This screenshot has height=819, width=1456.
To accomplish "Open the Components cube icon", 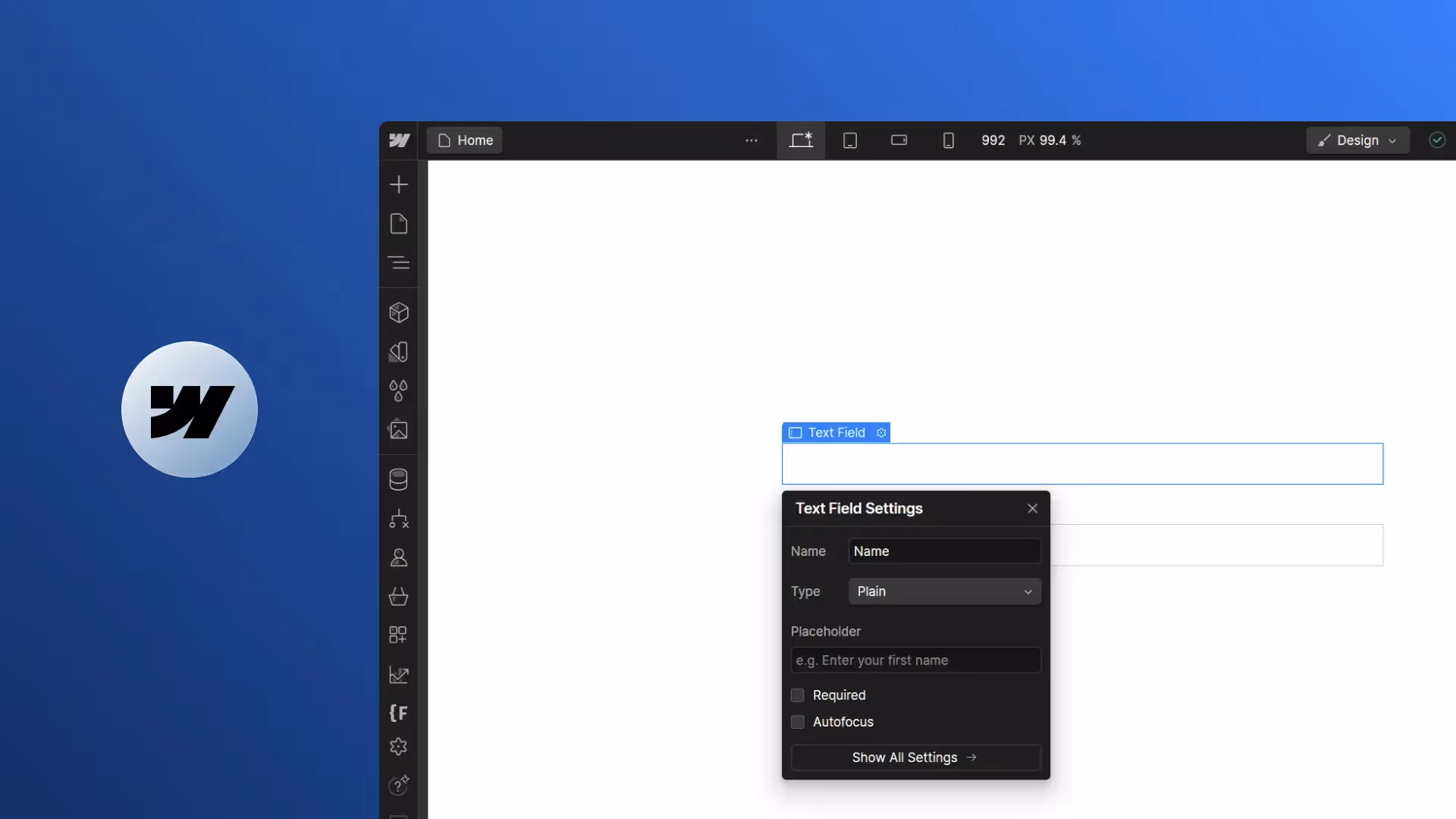I will click(398, 312).
